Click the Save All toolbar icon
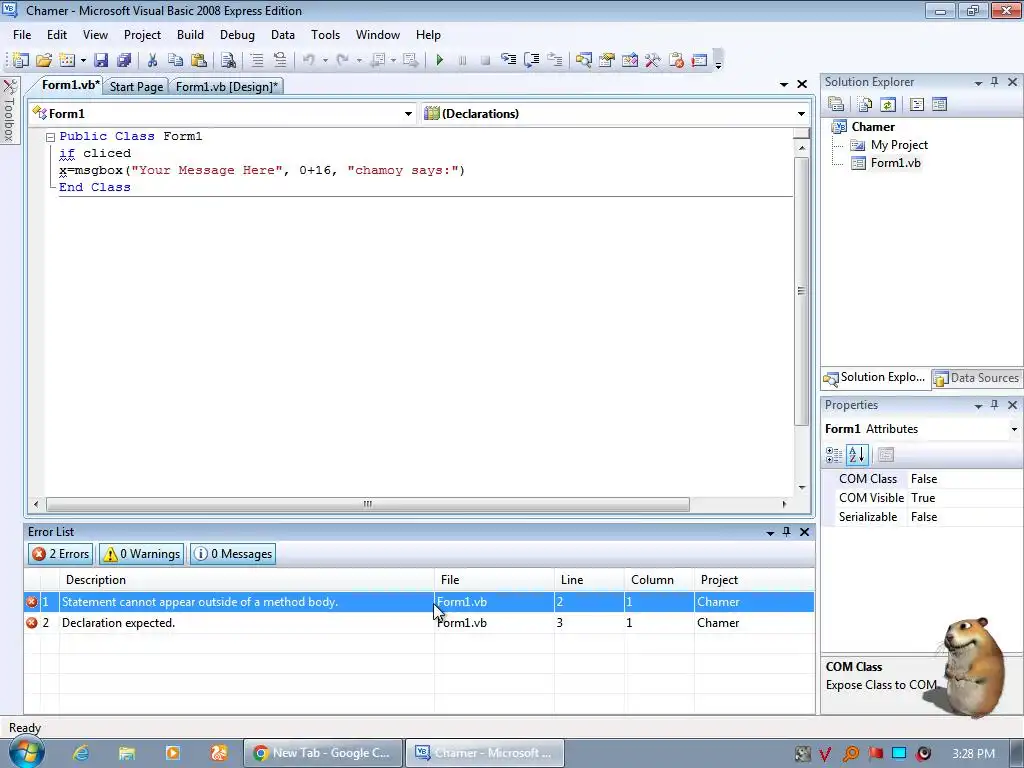Viewport: 1024px width, 768px height. [x=123, y=60]
